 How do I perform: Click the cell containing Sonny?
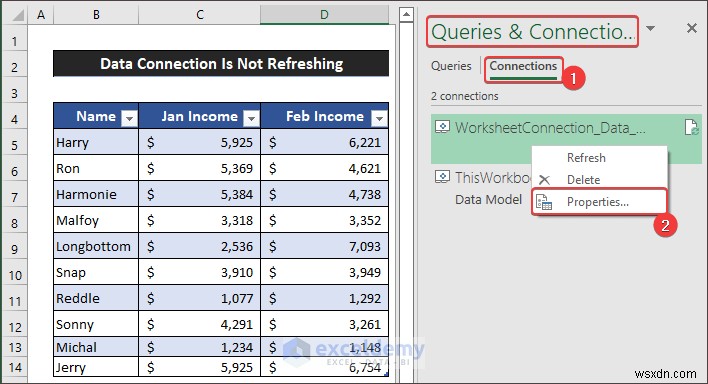96,324
